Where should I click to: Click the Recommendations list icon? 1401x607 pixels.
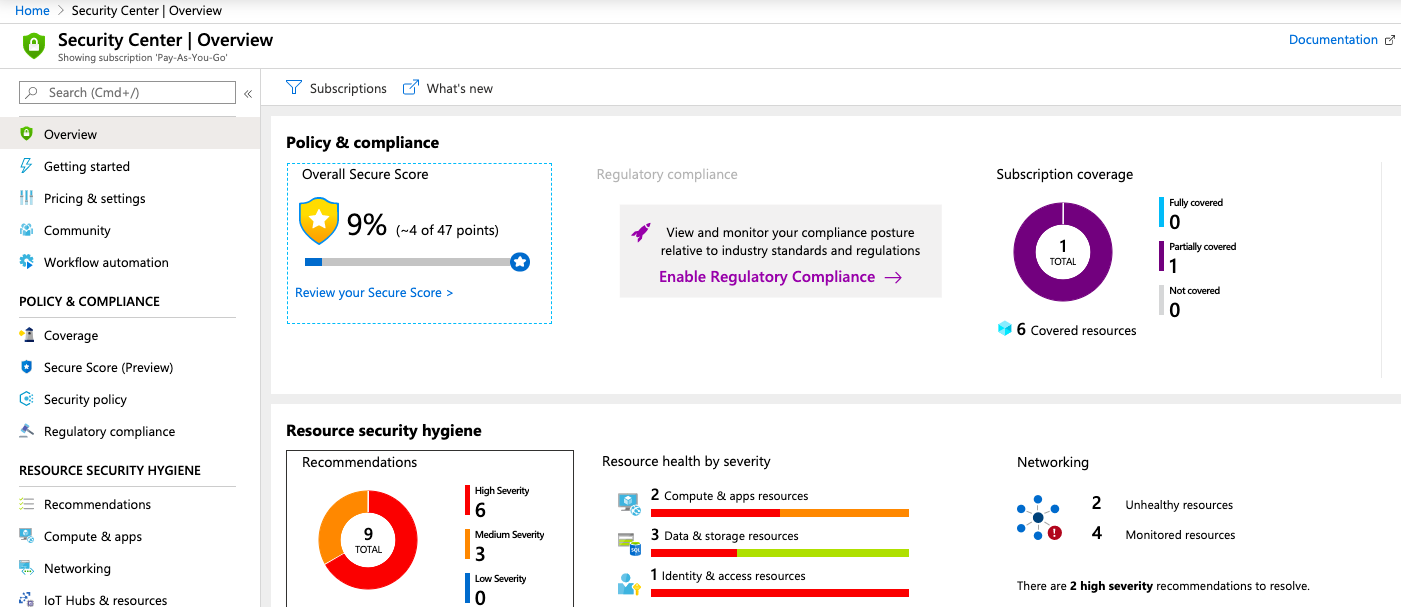[26, 504]
